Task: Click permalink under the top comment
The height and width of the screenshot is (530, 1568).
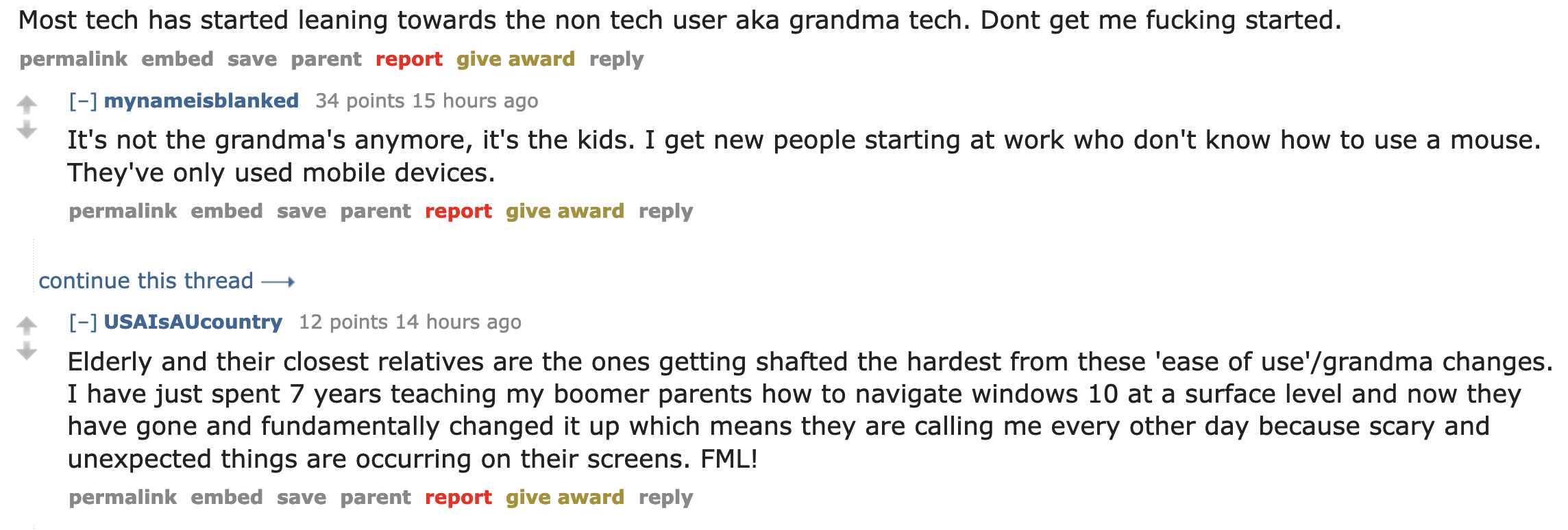Action: tap(73, 60)
